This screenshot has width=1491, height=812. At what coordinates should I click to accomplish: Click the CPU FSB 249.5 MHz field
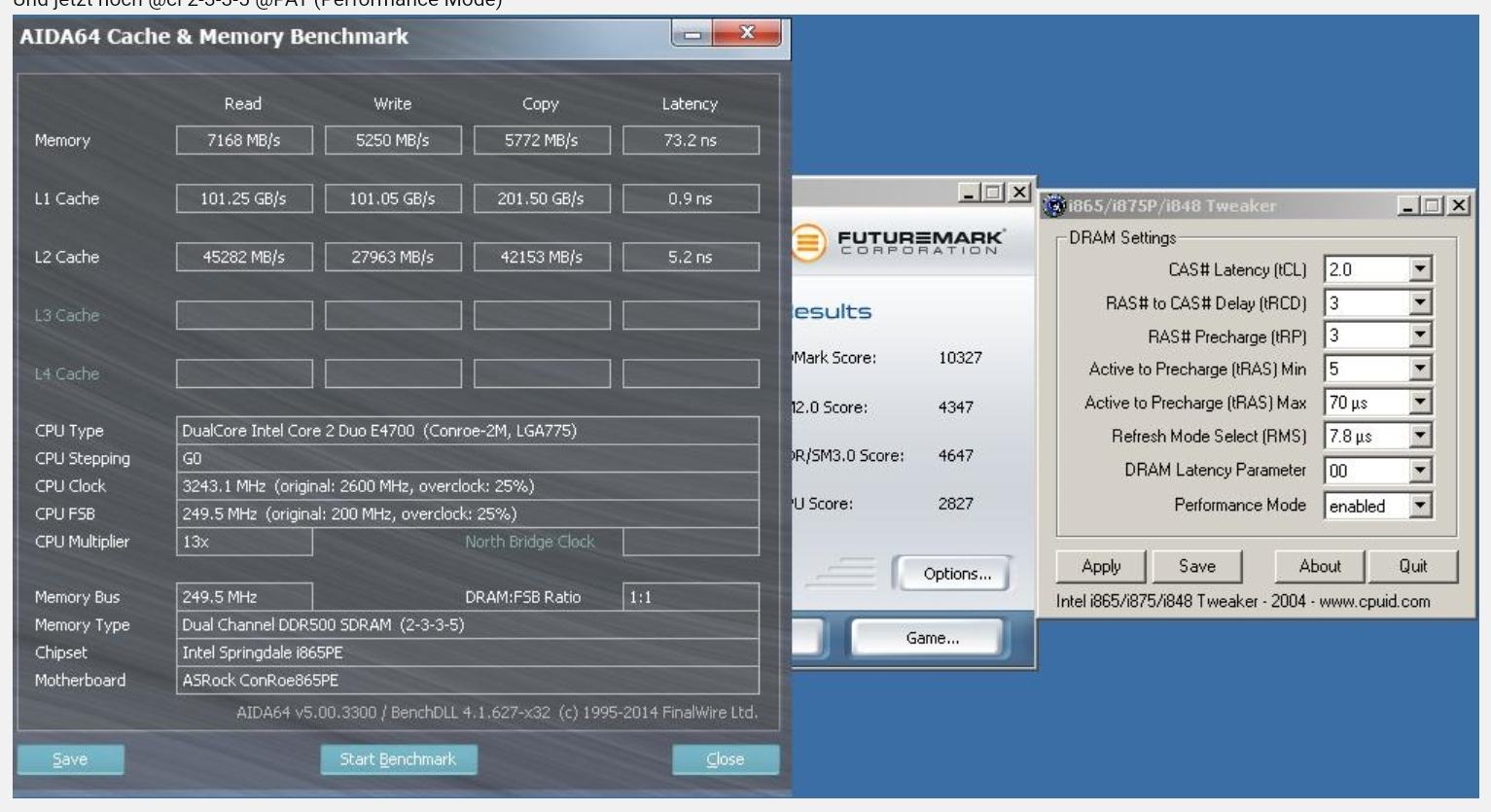pos(468,513)
